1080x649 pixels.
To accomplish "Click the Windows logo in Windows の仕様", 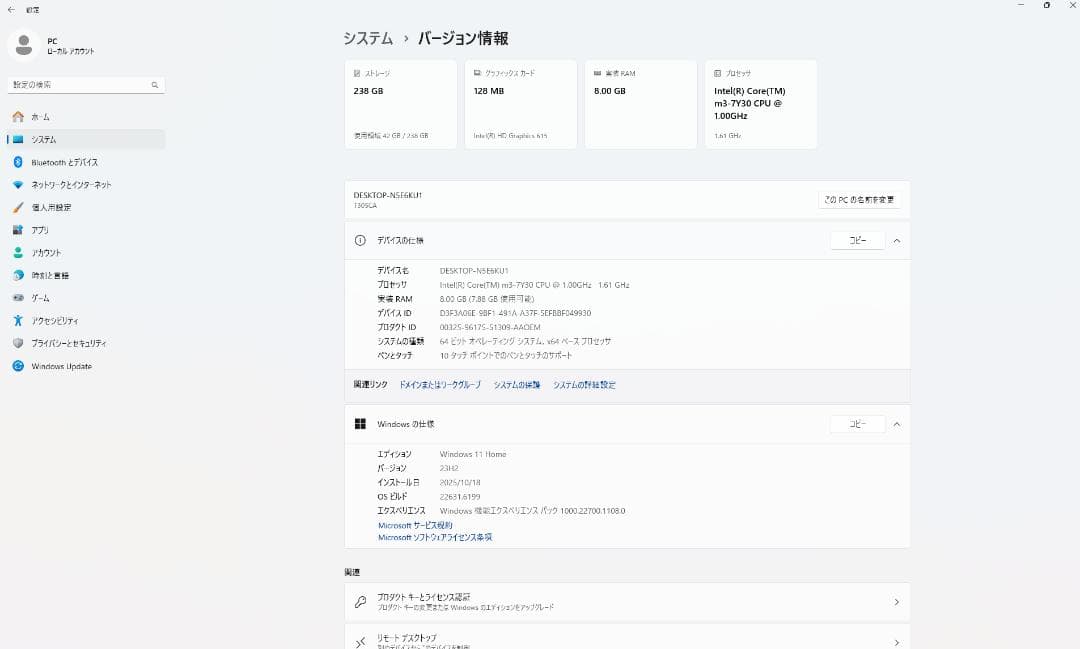I will point(360,424).
